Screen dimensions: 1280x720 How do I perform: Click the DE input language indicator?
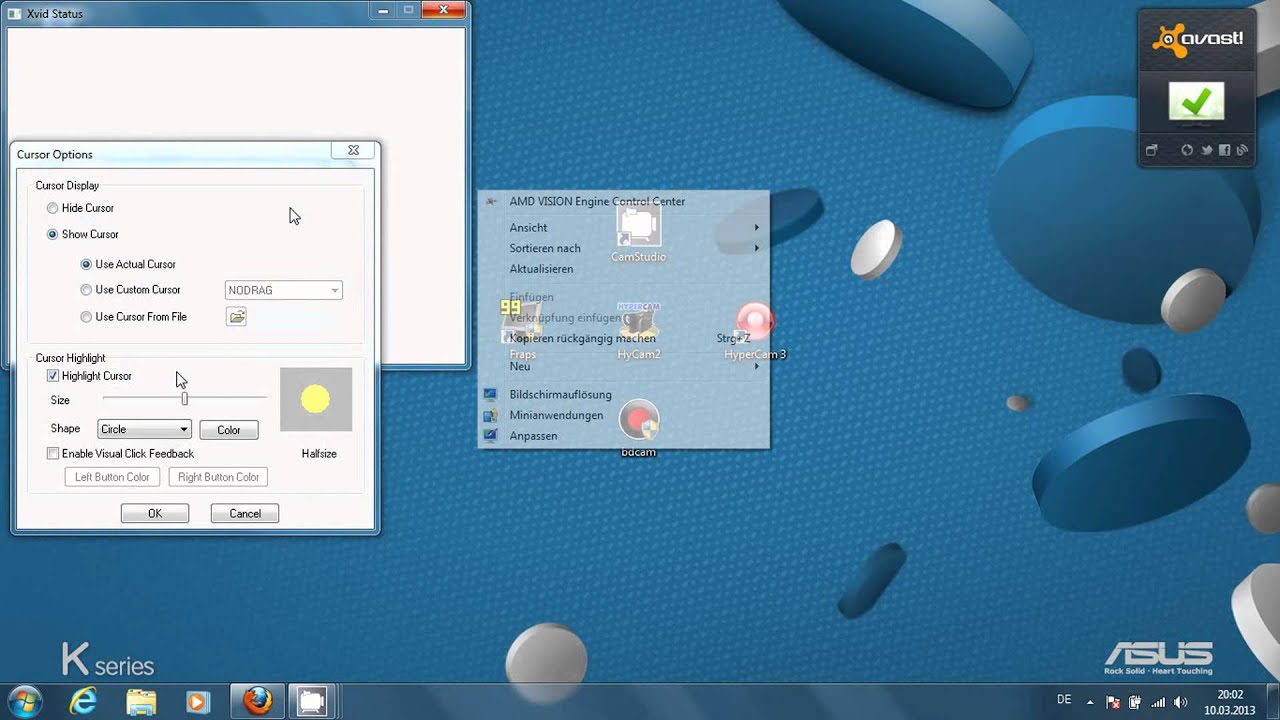point(1064,699)
